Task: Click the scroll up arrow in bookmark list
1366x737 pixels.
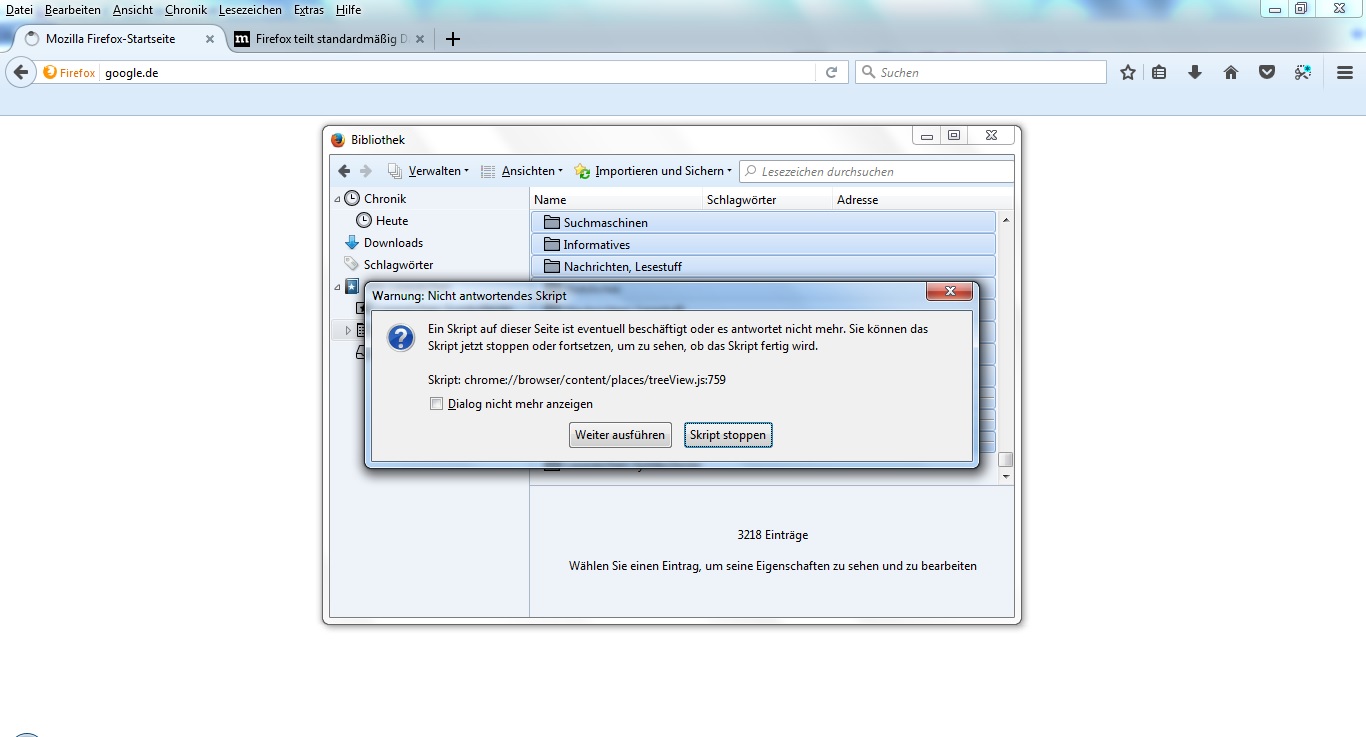Action: pos(1006,220)
